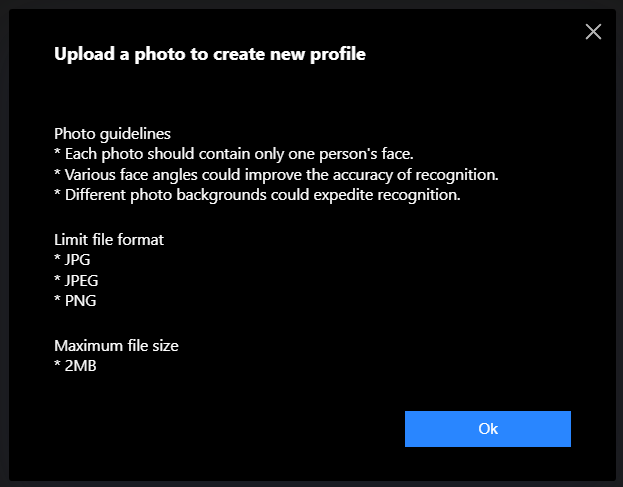This screenshot has height=487, width=623.
Task: Select the Limit file format heading
Action: click(x=108, y=239)
